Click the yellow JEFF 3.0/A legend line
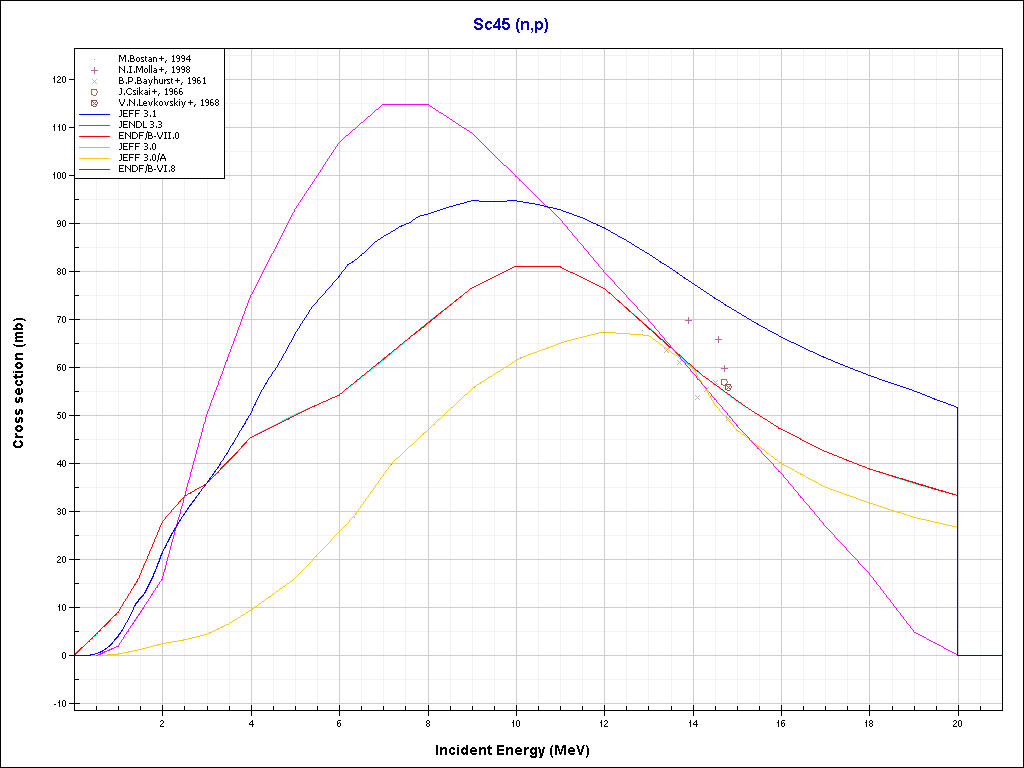The width and height of the screenshot is (1024, 768). pyautogui.click(x=96, y=158)
